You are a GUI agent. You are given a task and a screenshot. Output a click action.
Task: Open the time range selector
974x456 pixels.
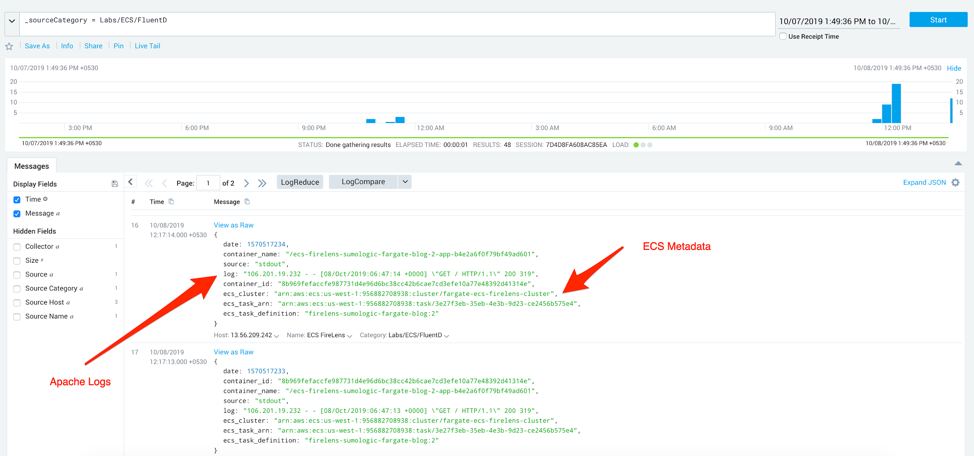(839, 21)
